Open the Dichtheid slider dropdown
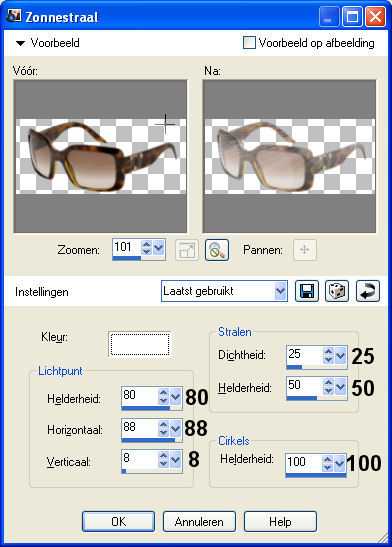392x547 pixels. tap(340, 356)
